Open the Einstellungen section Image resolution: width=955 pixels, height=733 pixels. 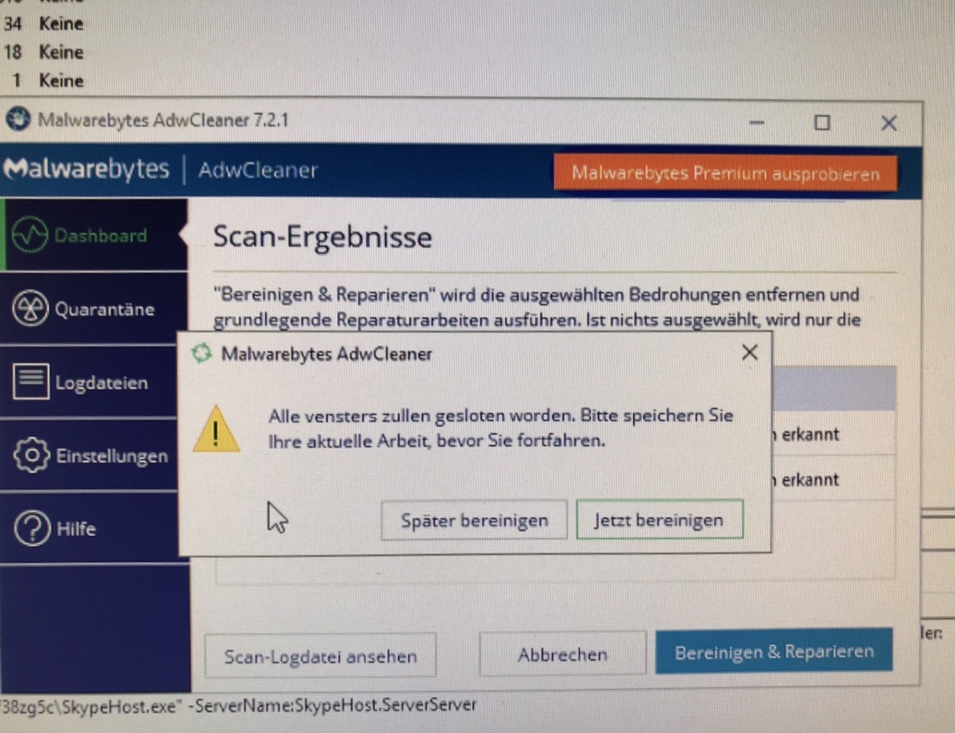pos(91,455)
